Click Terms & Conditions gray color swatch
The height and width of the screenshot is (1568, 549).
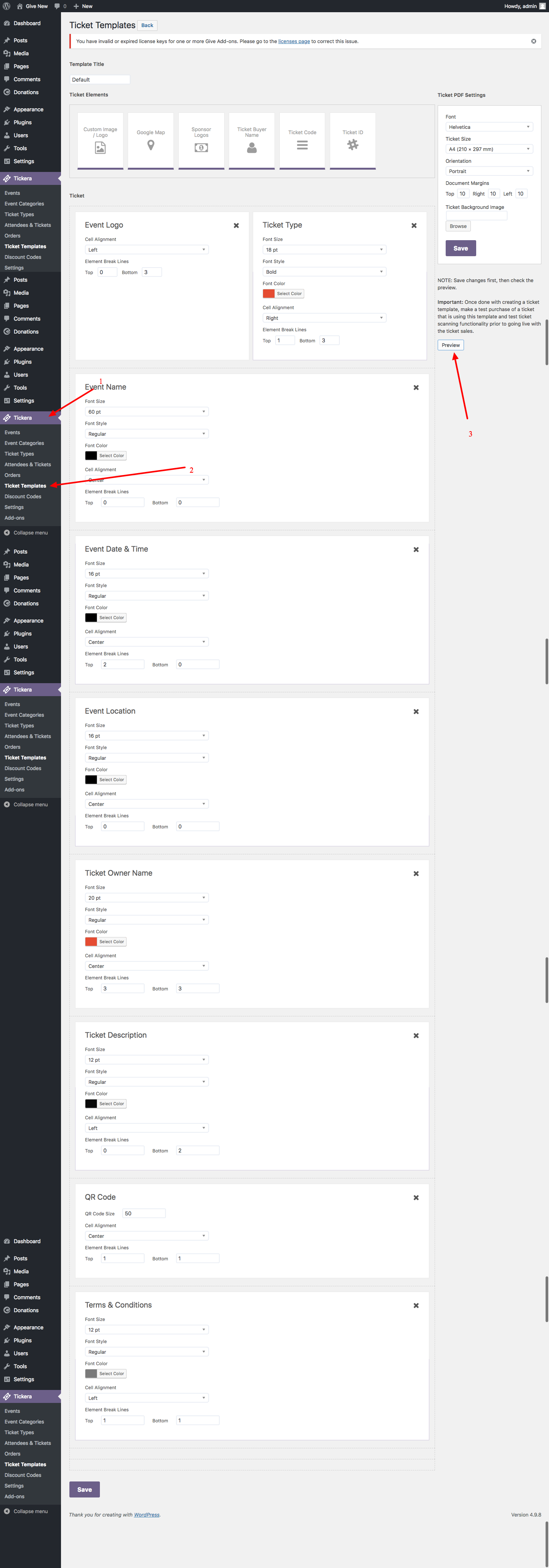click(x=91, y=1373)
